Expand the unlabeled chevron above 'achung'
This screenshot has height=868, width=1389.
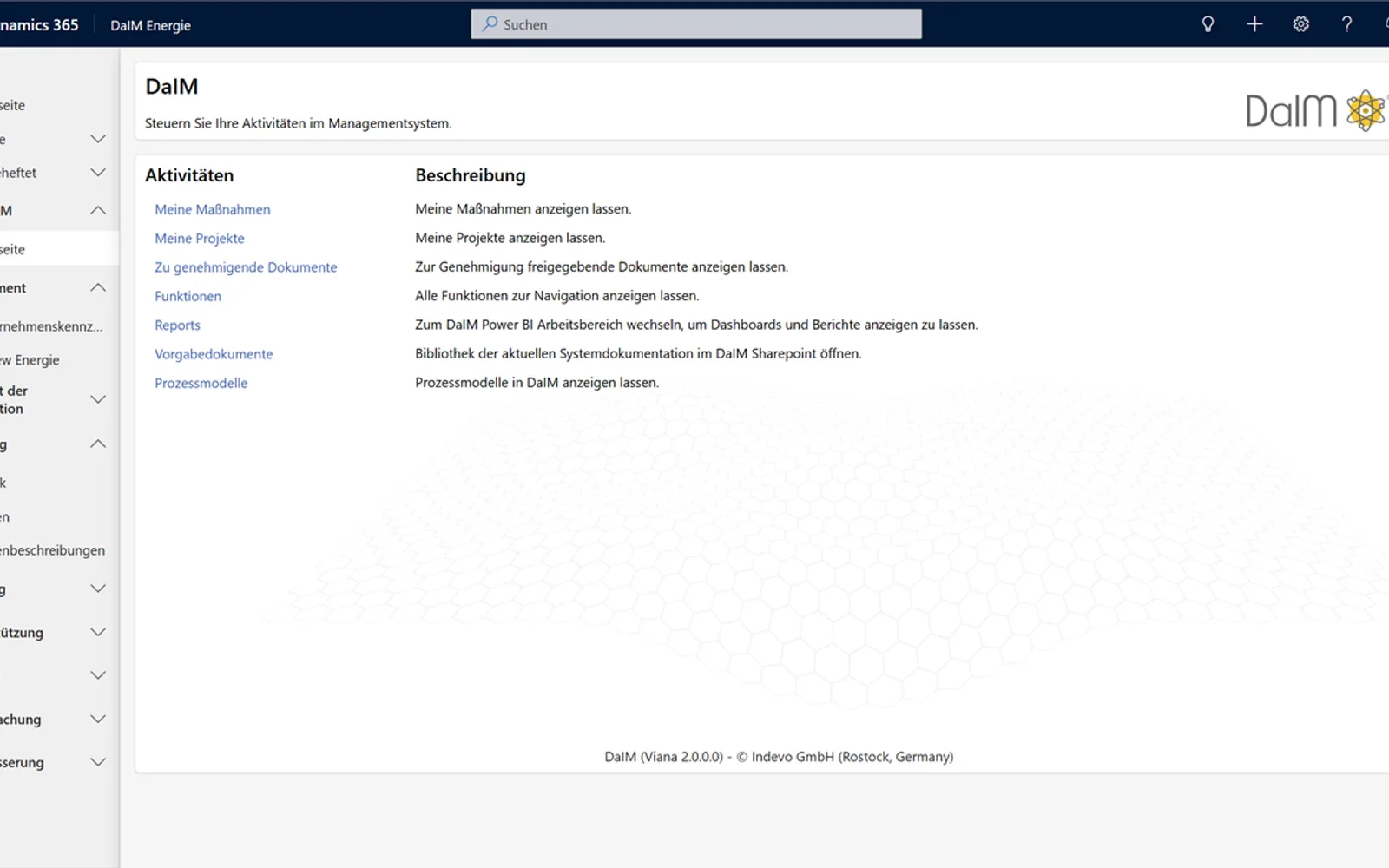[98, 675]
